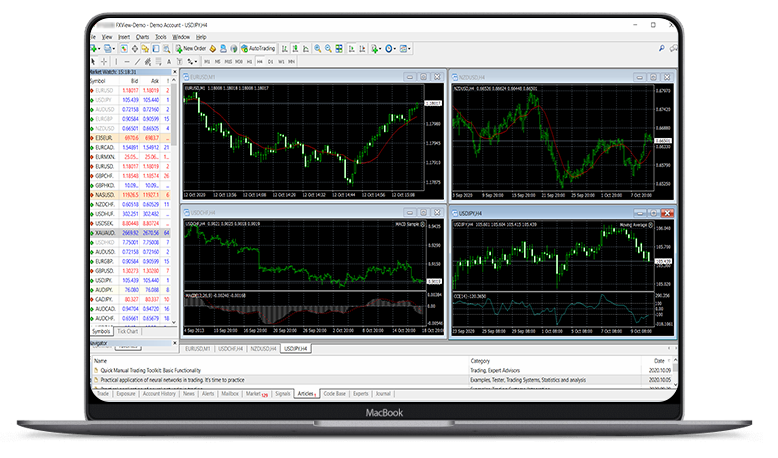The image size is (778, 458).
Task: Expand the Indicators dropdown arrow
Action: click(380, 49)
